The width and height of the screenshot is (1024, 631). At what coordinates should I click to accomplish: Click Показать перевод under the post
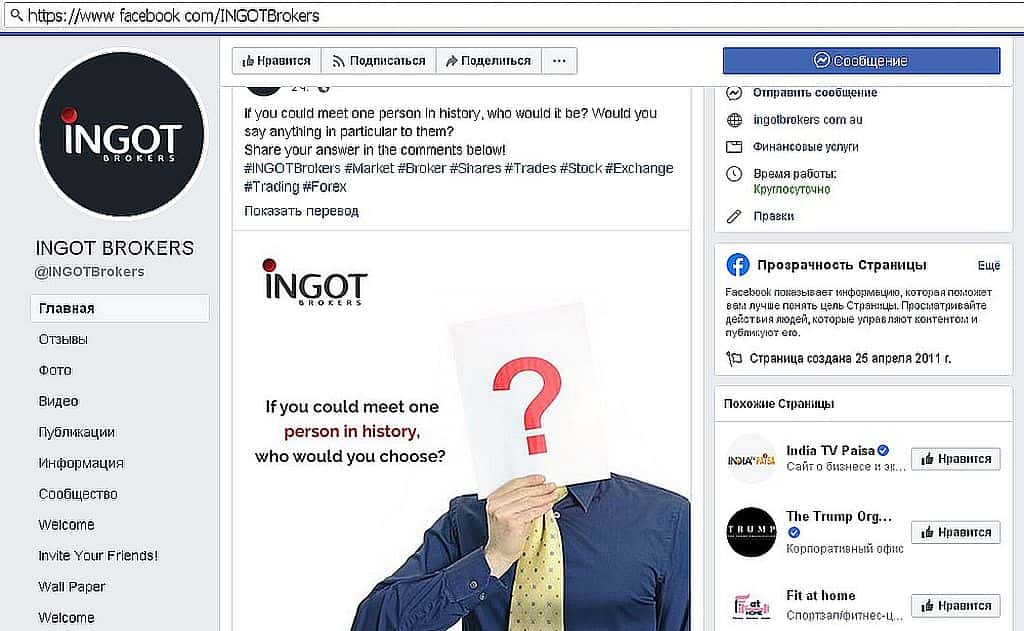click(301, 211)
